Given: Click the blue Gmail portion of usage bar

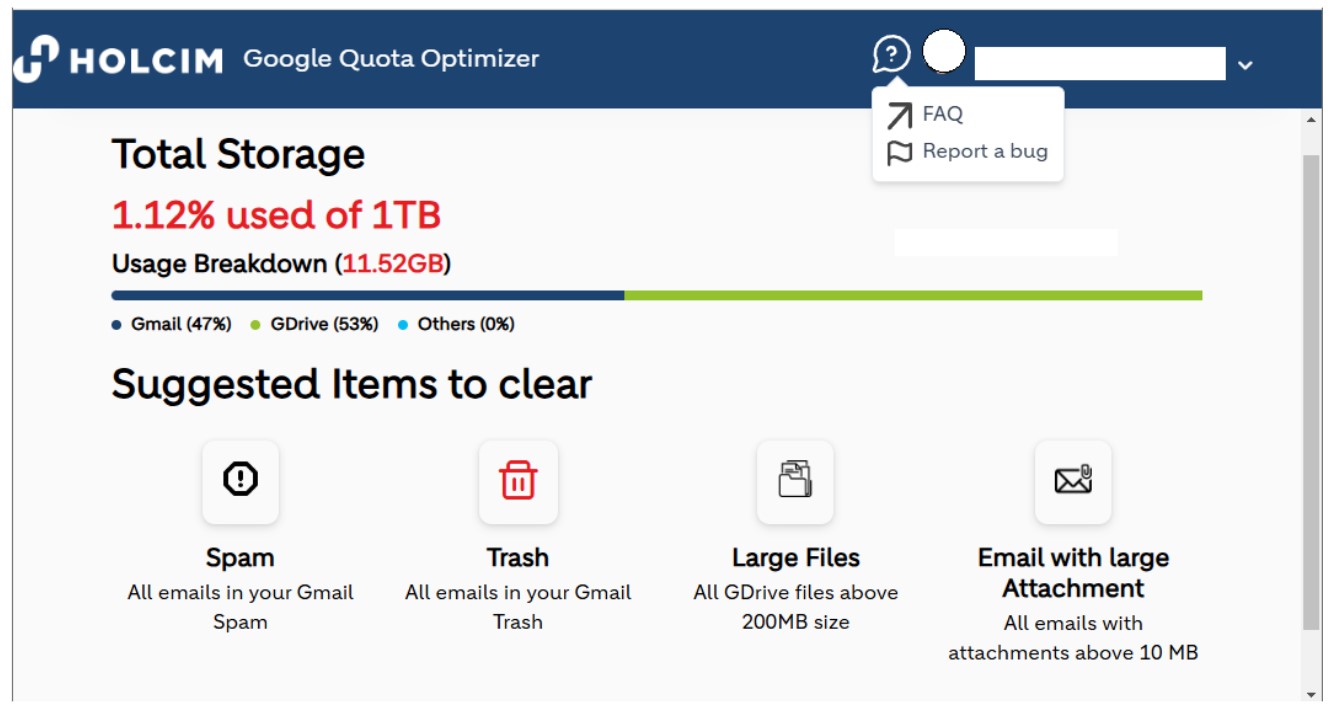Looking at the screenshot, I should (368, 295).
